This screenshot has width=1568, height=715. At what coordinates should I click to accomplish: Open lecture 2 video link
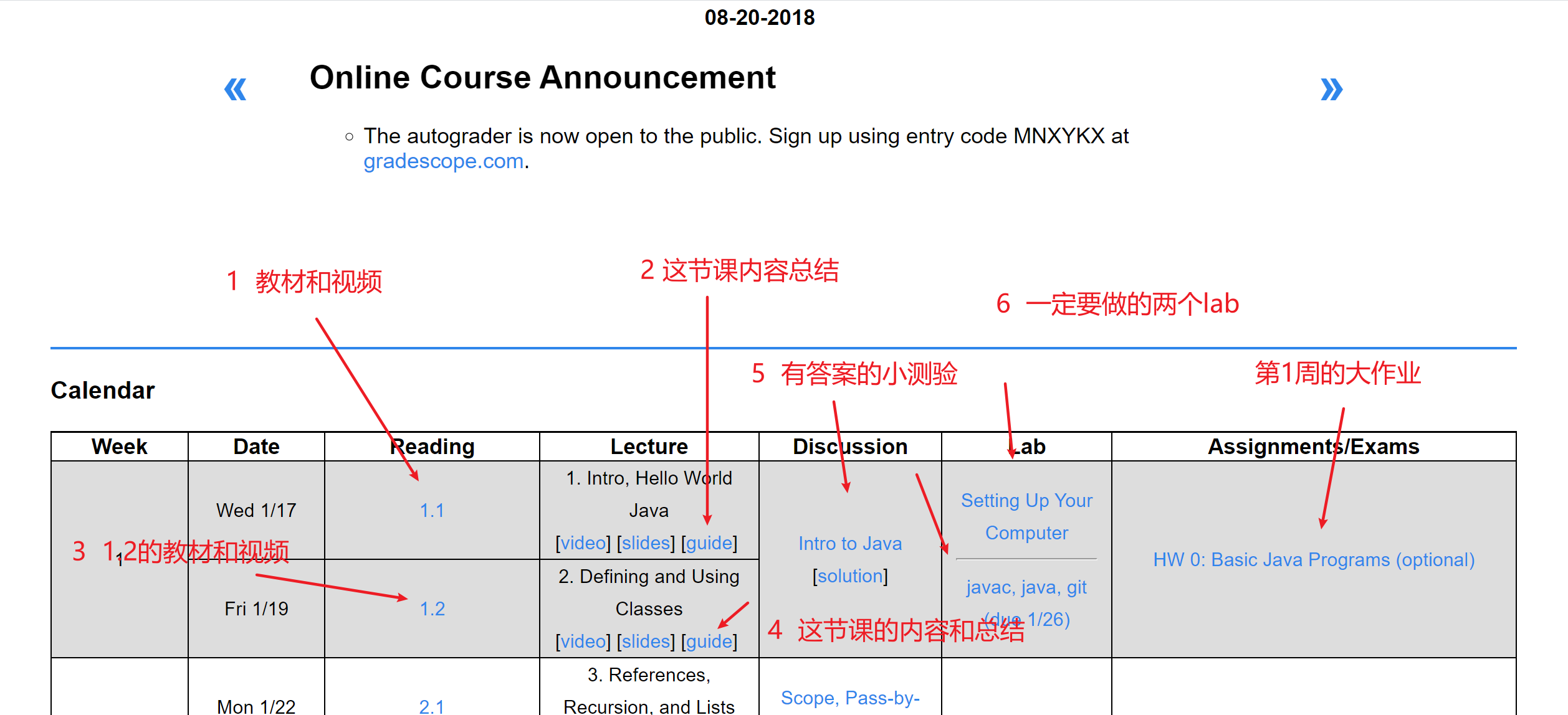click(583, 642)
